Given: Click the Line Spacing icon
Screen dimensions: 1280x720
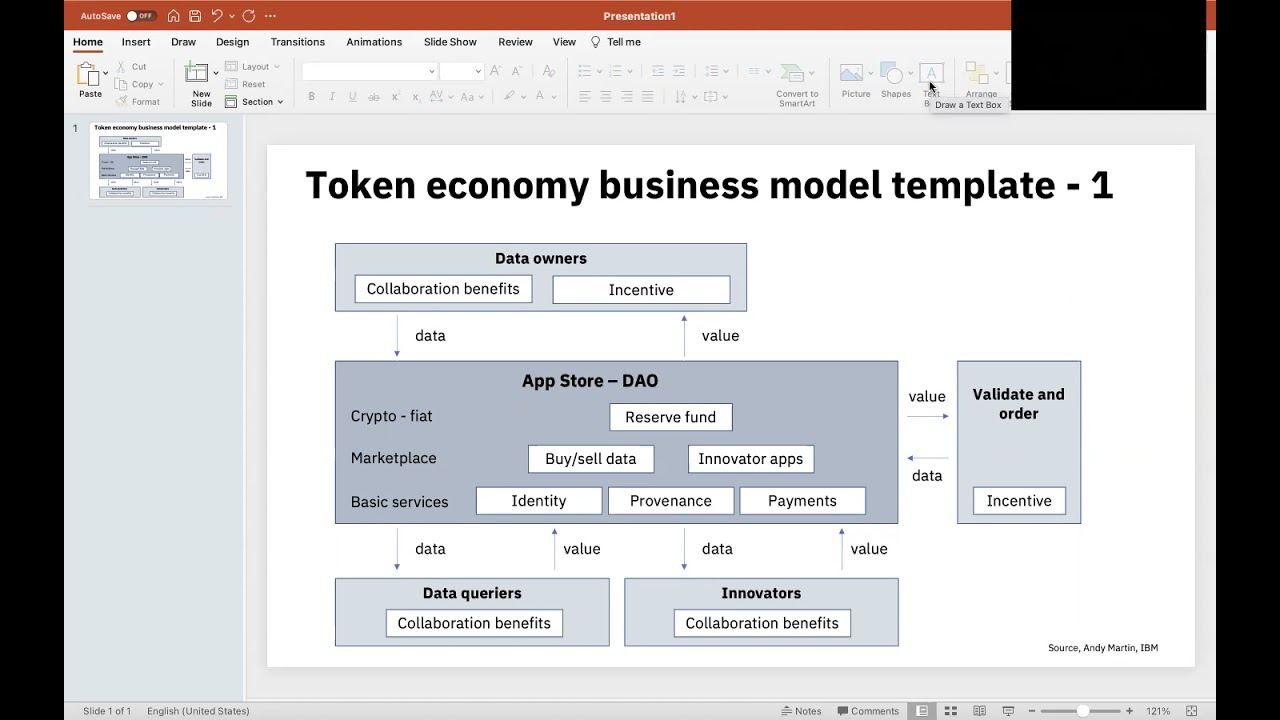Looking at the screenshot, I should (711, 71).
